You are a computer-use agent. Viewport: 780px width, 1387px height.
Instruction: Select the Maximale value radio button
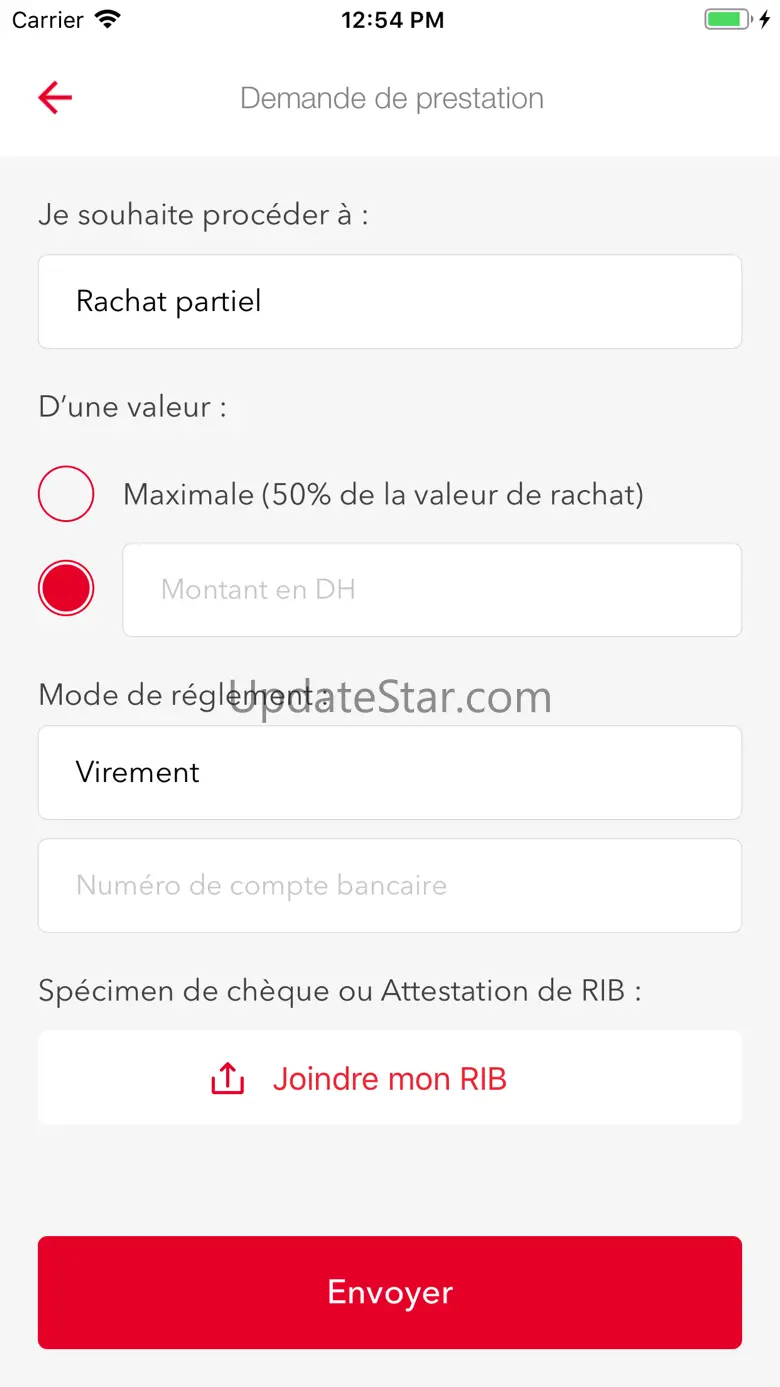pos(66,494)
